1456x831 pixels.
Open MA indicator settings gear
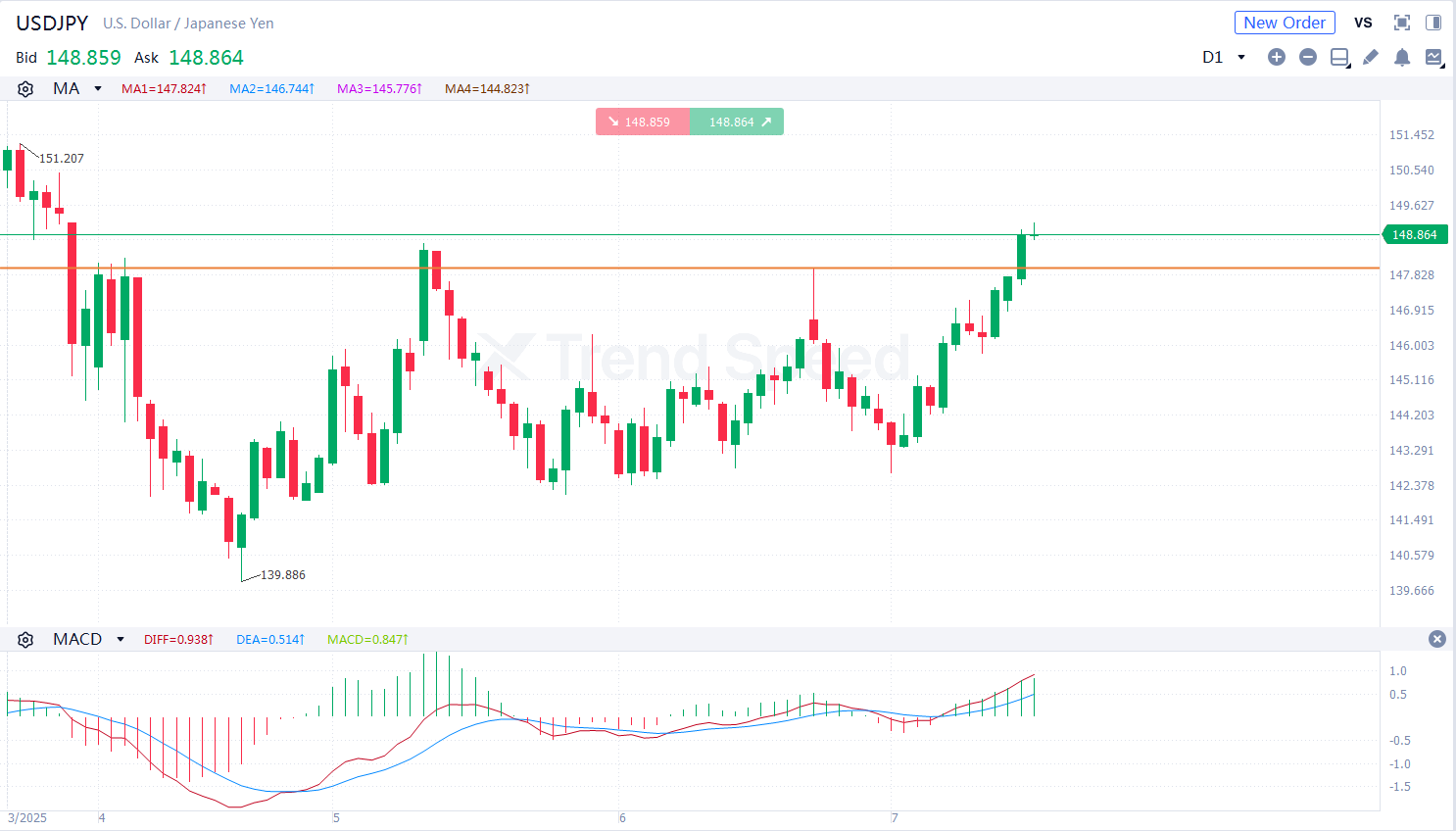[25, 88]
